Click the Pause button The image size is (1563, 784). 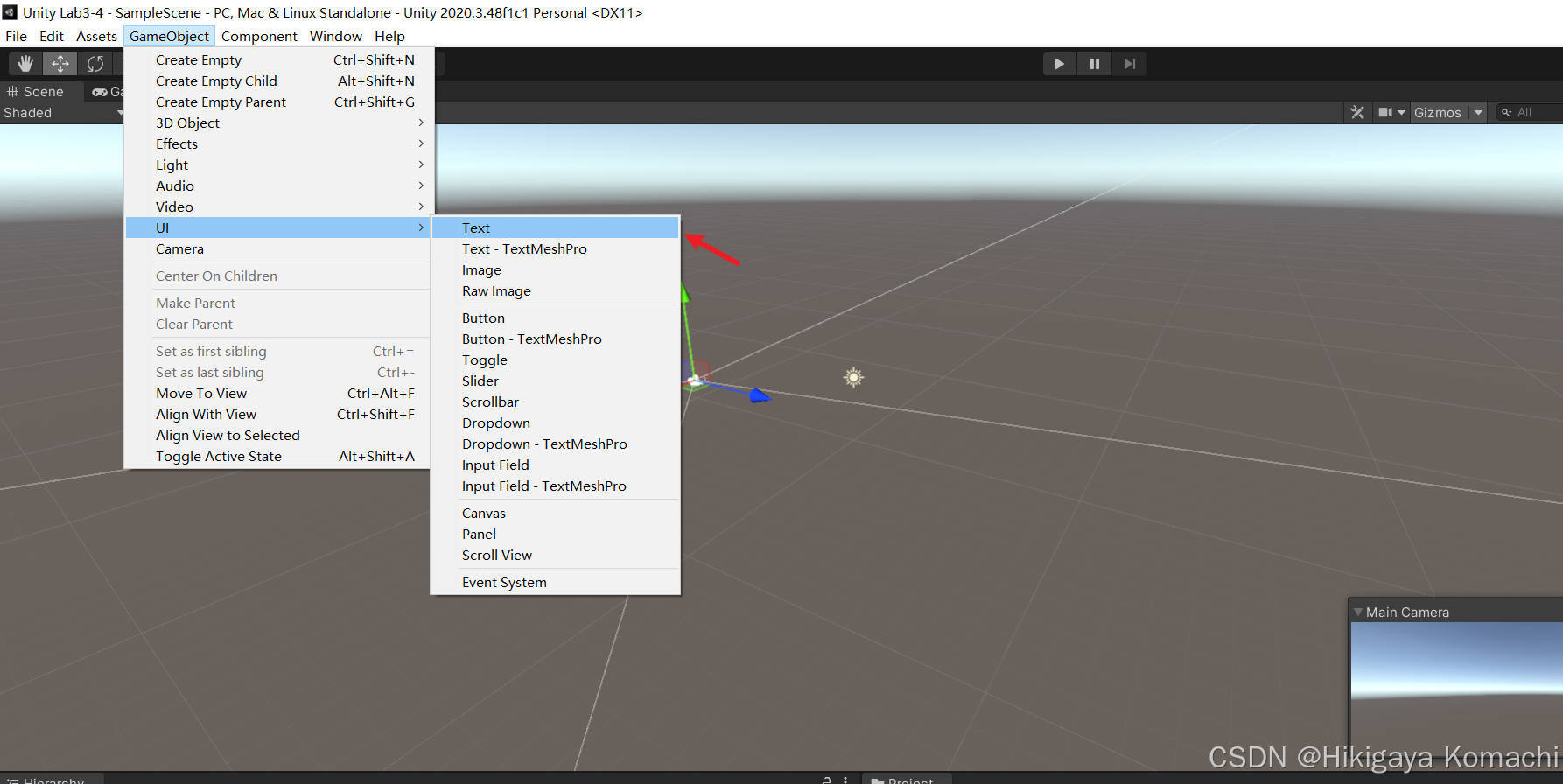[1095, 64]
